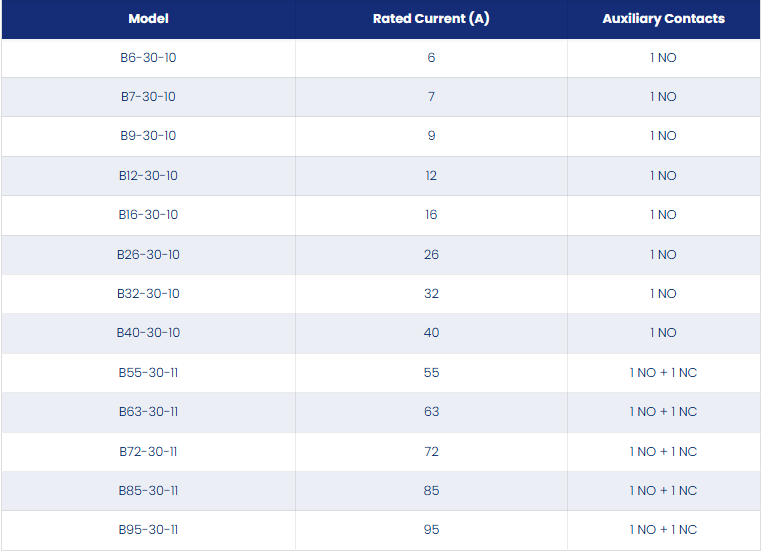
Task: Click rated current value 40
Action: (431, 333)
